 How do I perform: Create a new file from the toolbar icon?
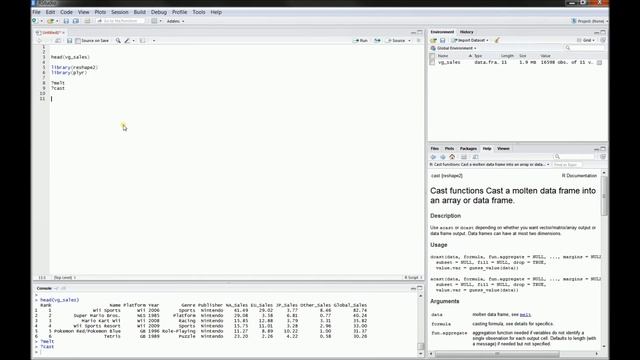(x=35, y=21)
